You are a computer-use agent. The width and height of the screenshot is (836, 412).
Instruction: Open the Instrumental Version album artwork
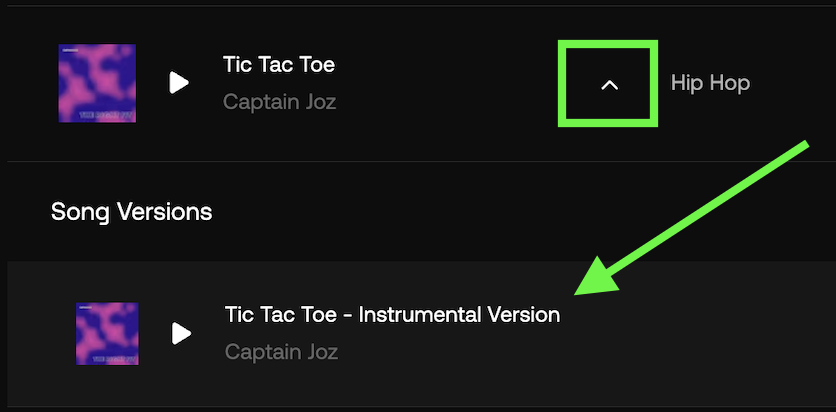107,334
